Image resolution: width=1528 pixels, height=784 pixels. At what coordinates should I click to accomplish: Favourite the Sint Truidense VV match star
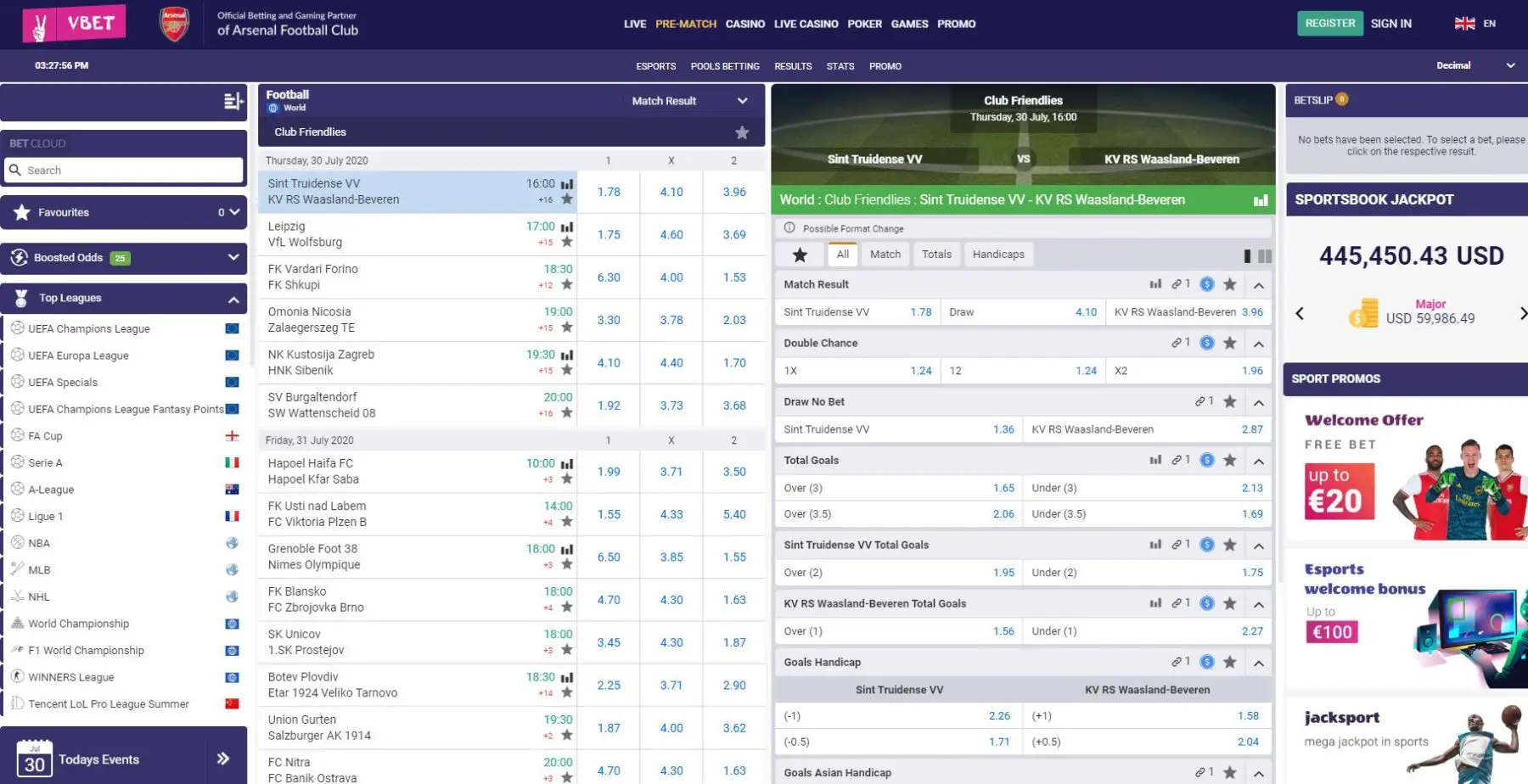coord(567,199)
